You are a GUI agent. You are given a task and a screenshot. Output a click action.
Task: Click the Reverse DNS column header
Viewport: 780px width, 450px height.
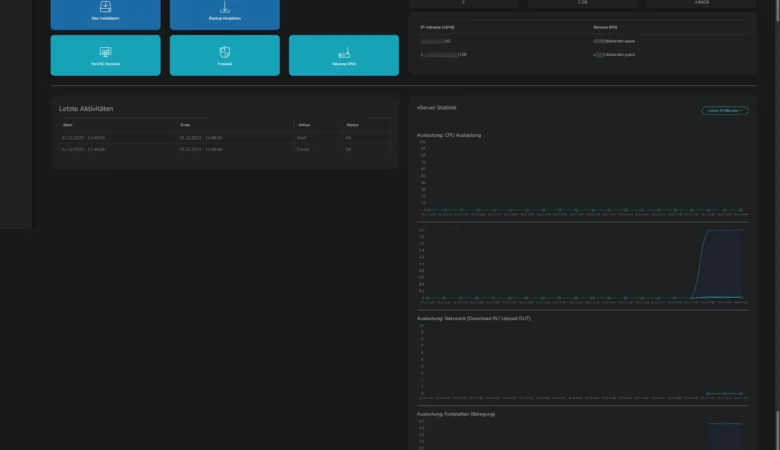tap(605, 27)
